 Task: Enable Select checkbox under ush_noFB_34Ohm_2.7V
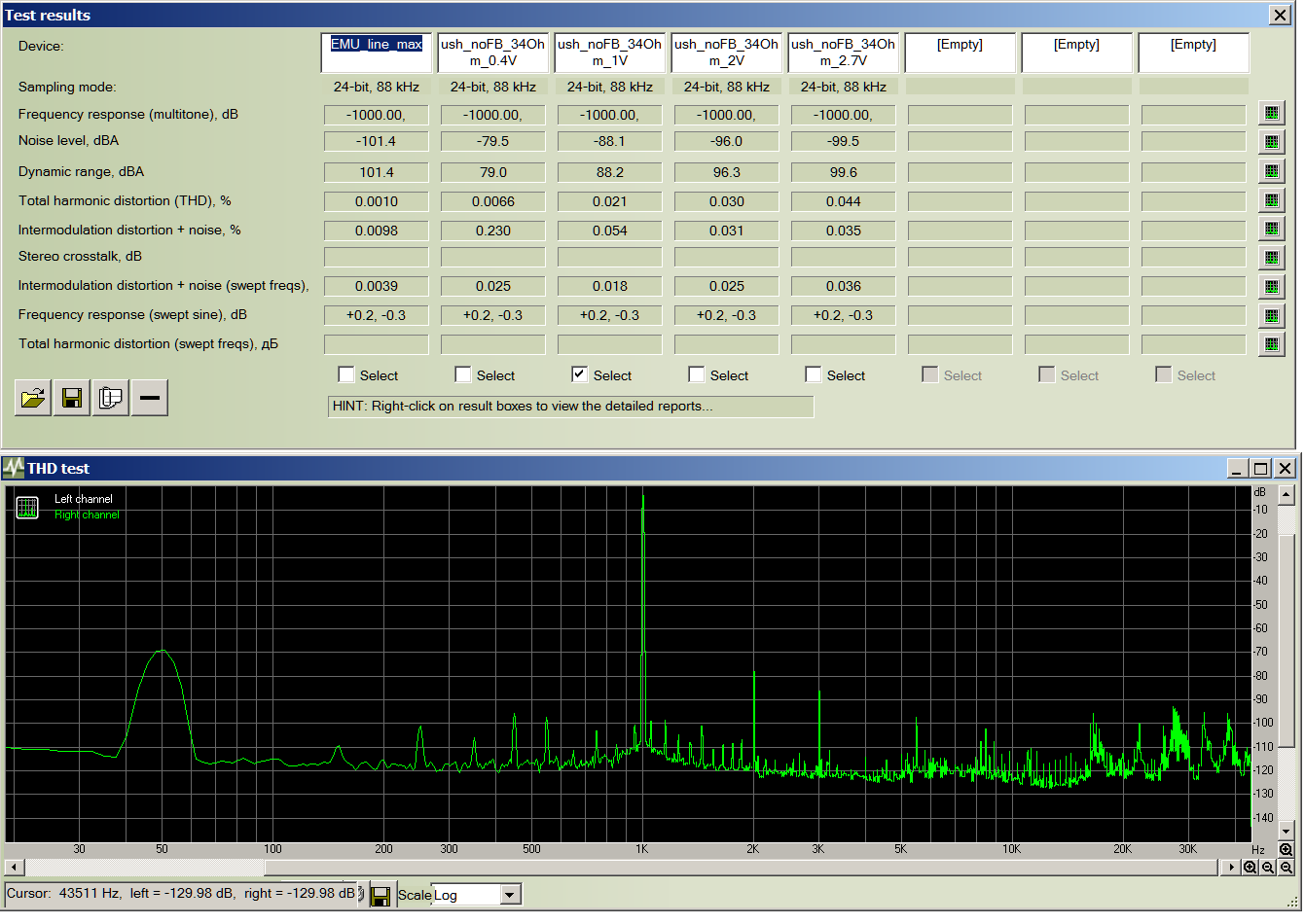pos(814,375)
